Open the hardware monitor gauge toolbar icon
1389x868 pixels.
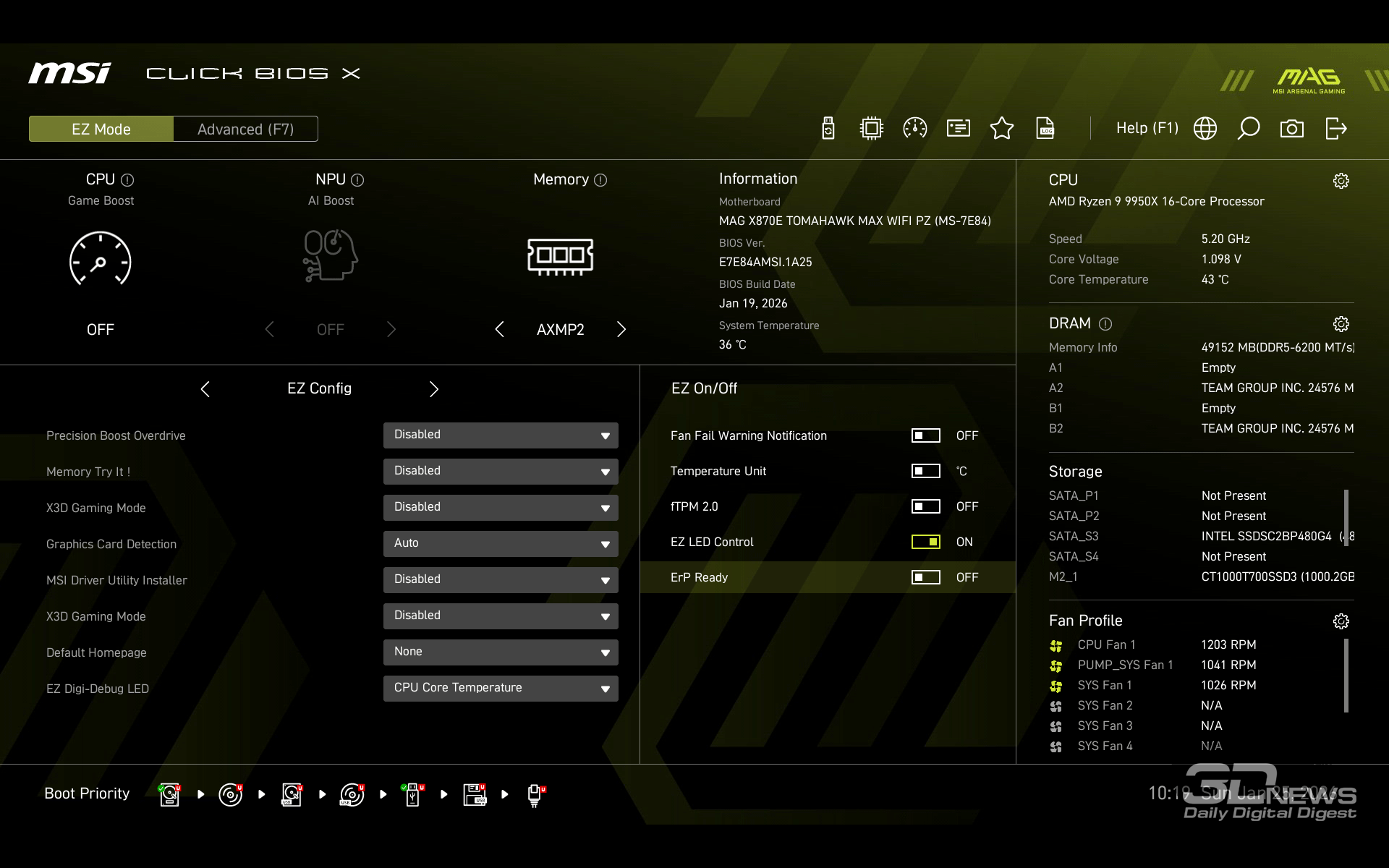914,129
